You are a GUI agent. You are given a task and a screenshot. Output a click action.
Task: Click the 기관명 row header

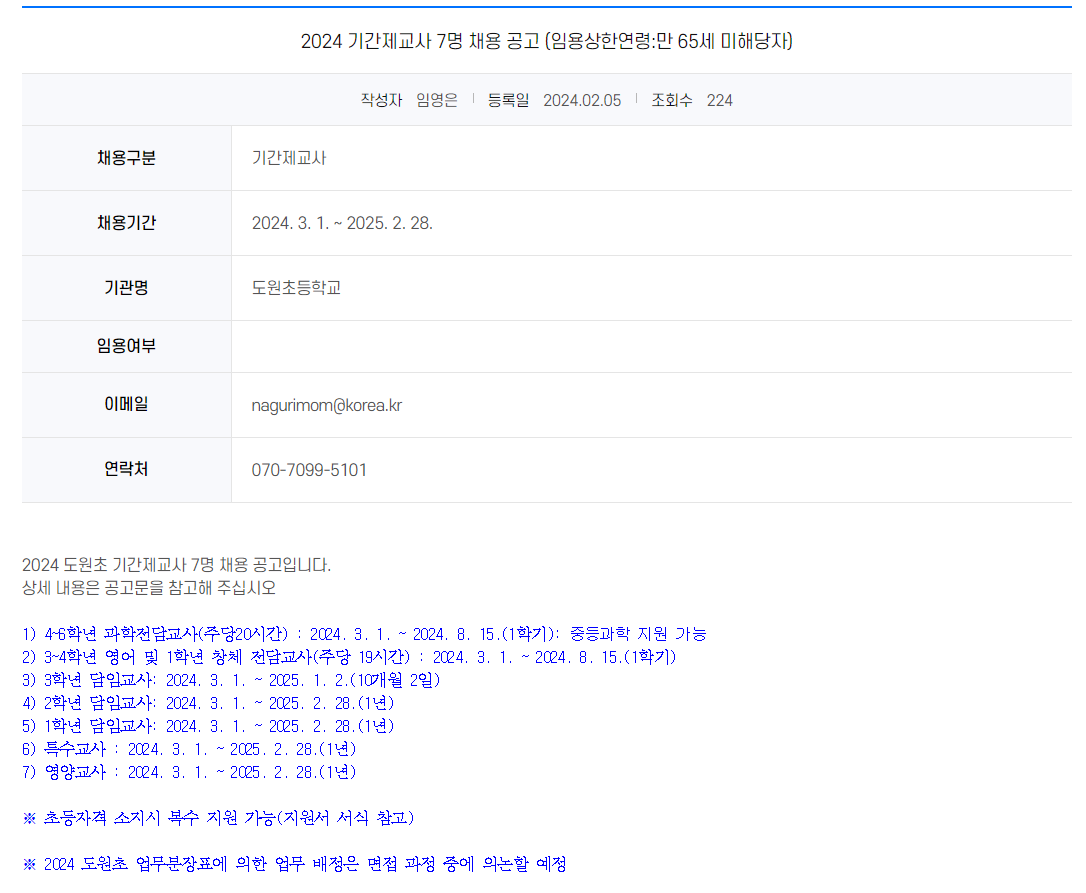(127, 288)
